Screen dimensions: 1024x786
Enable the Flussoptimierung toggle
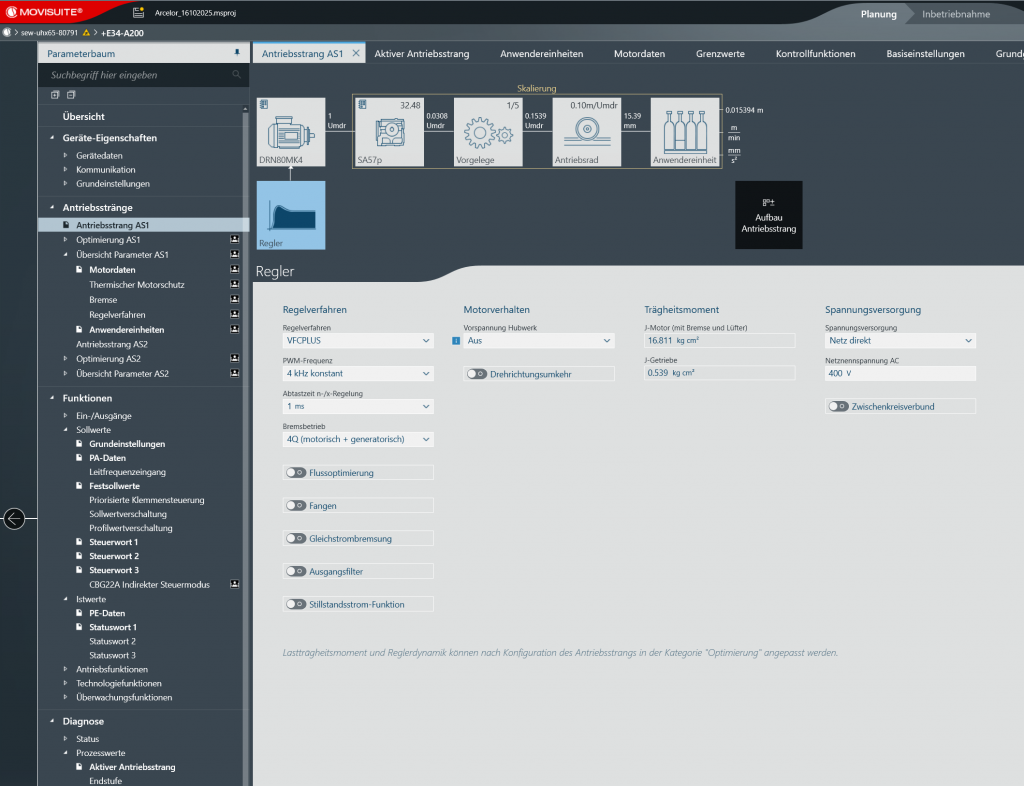296,473
